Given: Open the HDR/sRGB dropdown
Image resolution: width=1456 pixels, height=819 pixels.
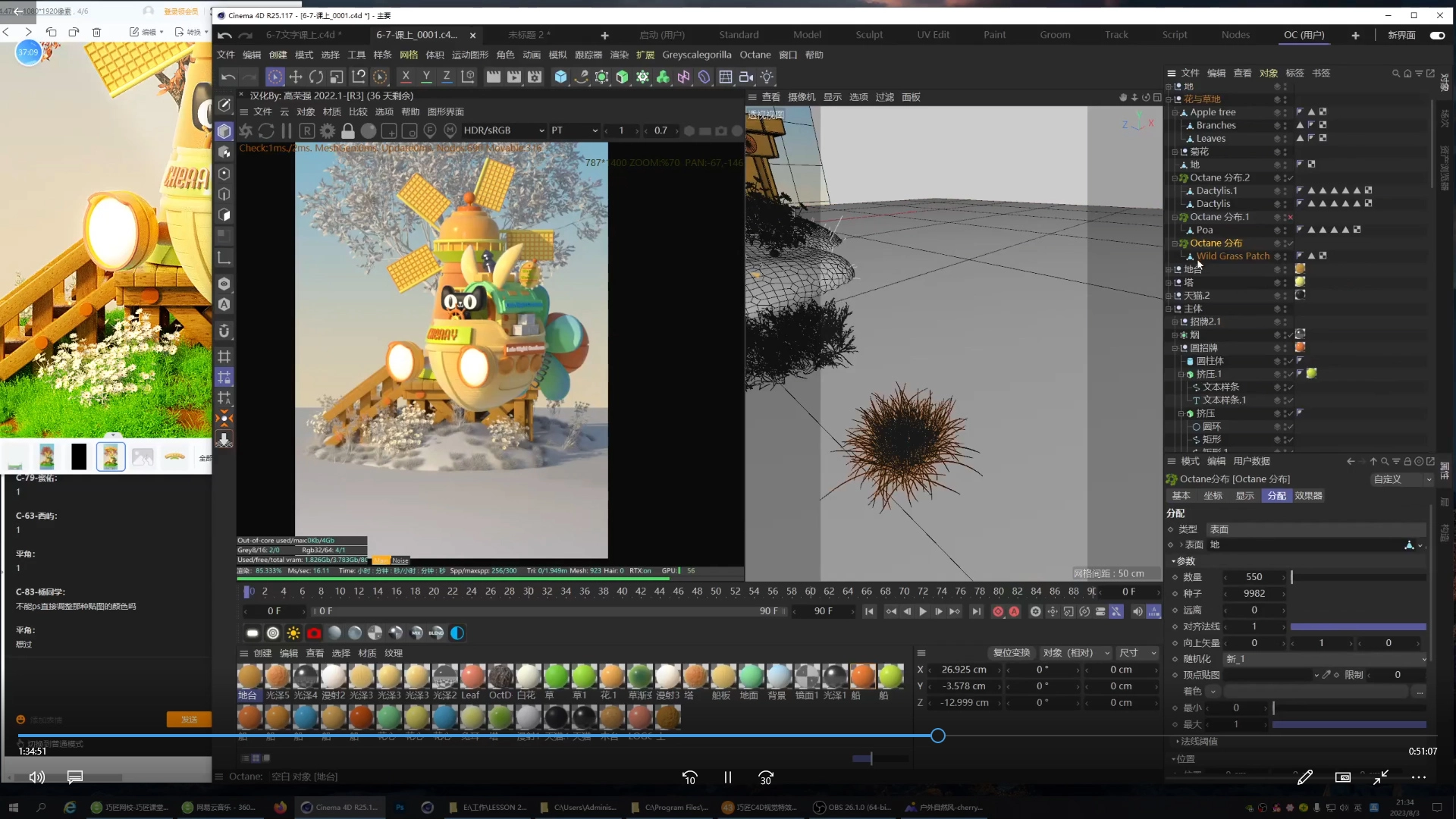Looking at the screenshot, I should 504,130.
